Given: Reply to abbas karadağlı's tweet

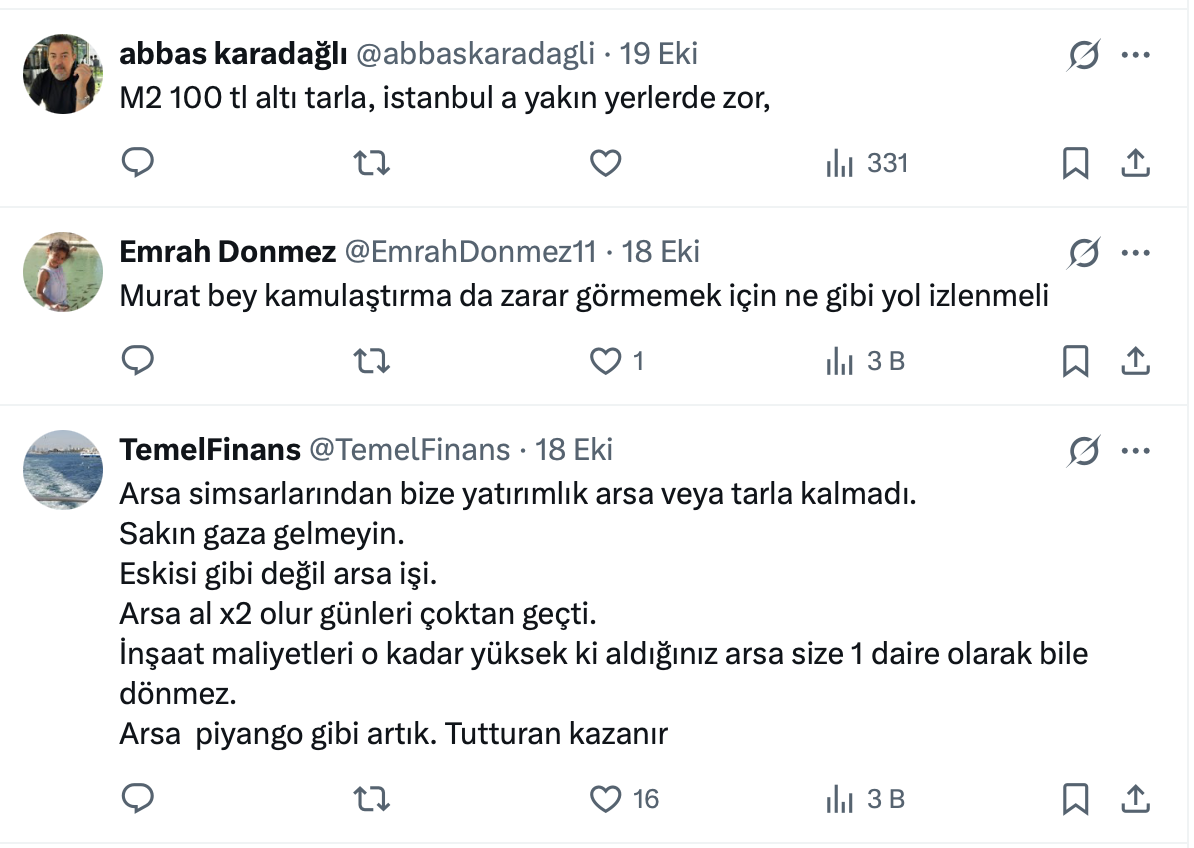Looking at the screenshot, I should (x=137, y=163).
